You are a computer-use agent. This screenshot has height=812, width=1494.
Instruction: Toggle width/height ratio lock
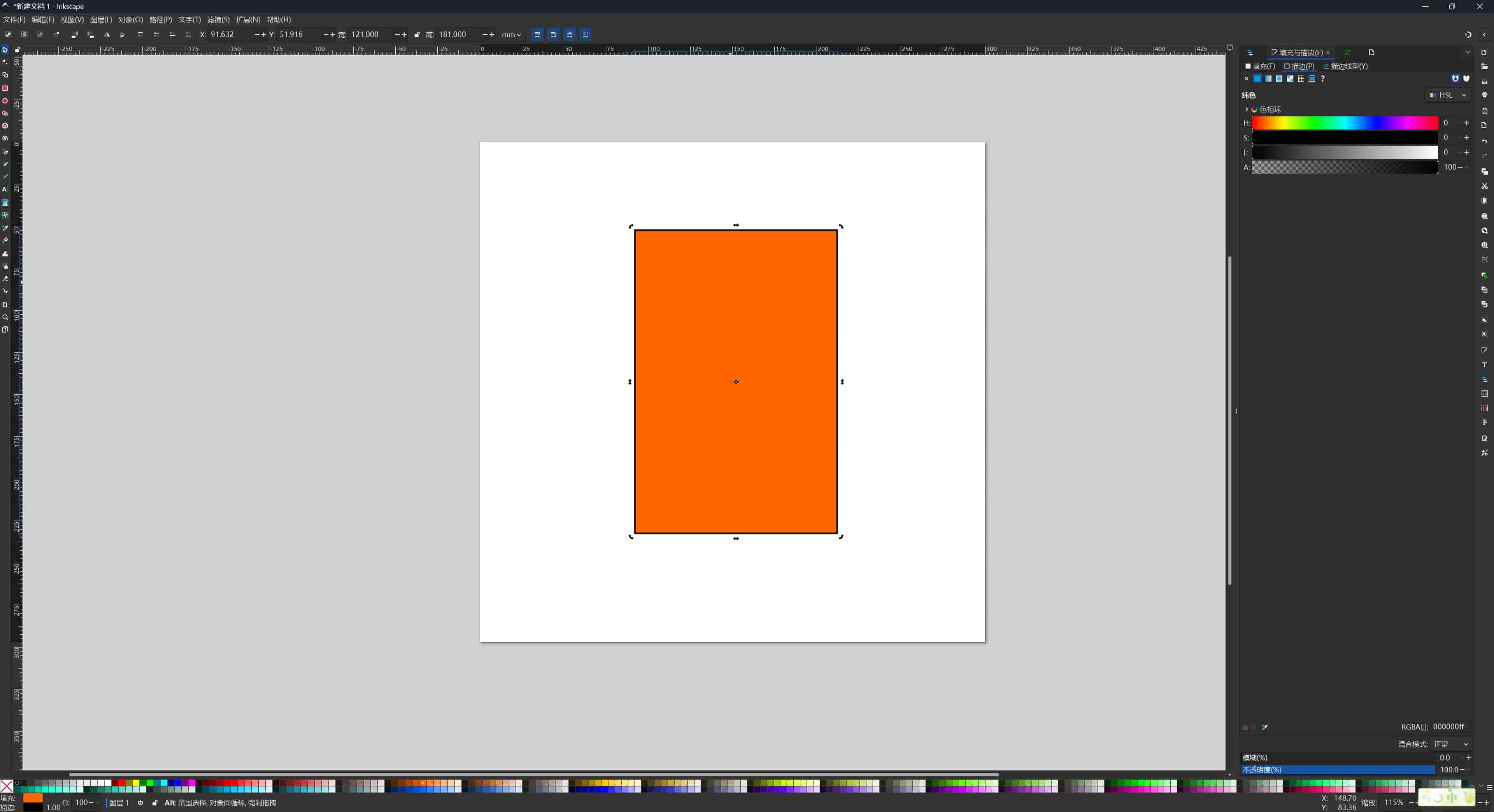(x=417, y=35)
